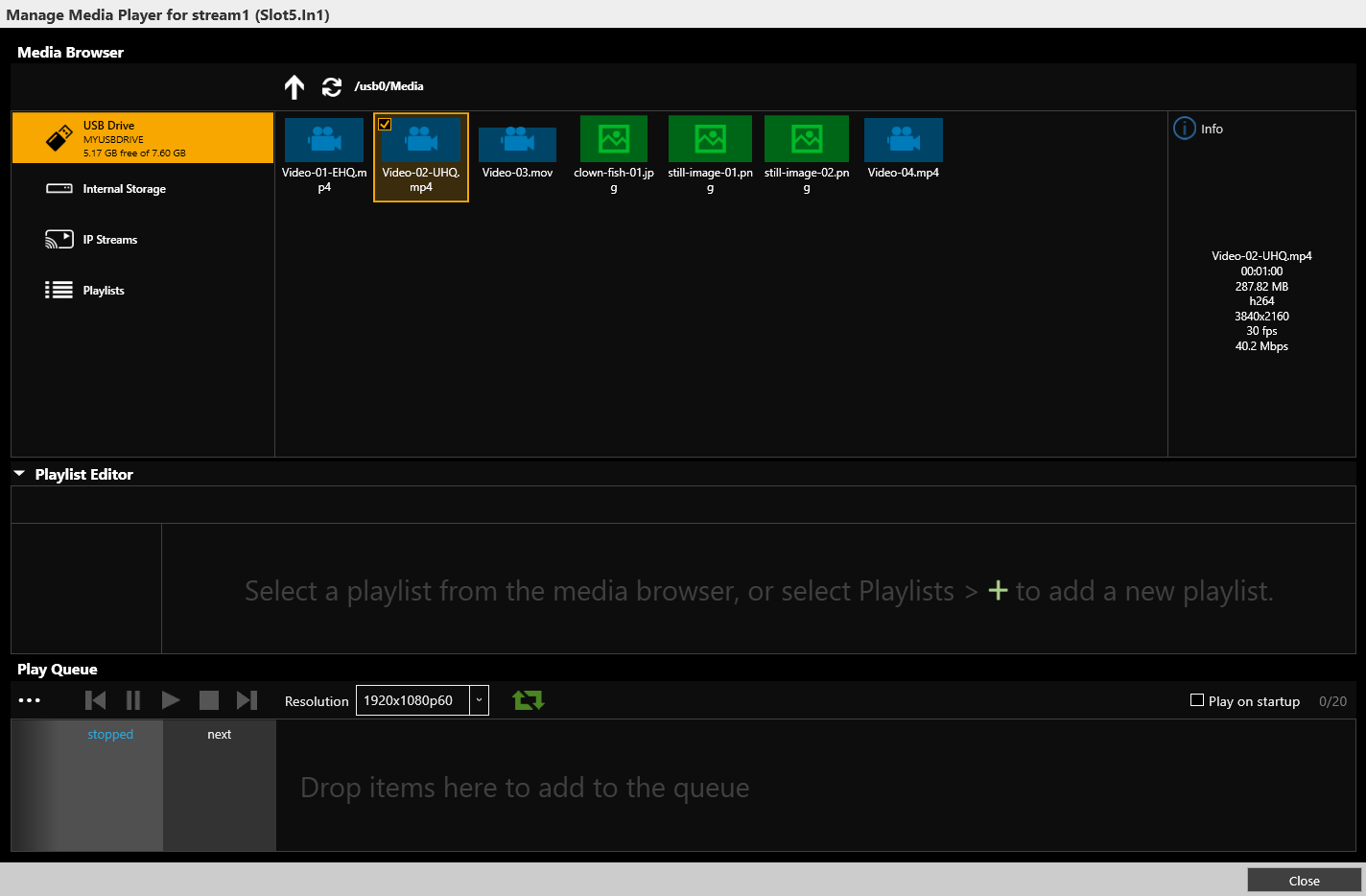The image size is (1366, 896).
Task: Open Playlists in the sidebar
Action: tap(103, 291)
